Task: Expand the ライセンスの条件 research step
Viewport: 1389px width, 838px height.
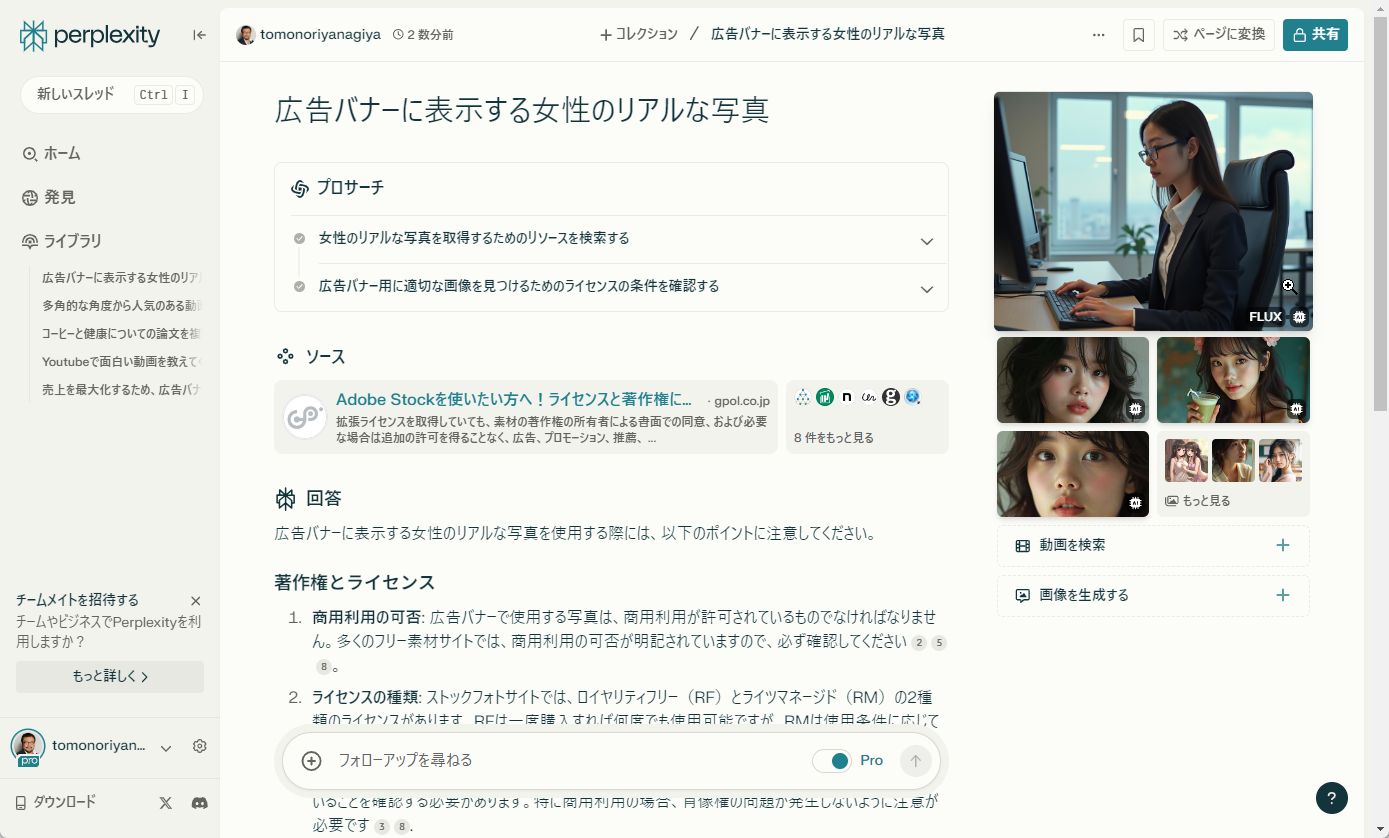Action: (926, 287)
